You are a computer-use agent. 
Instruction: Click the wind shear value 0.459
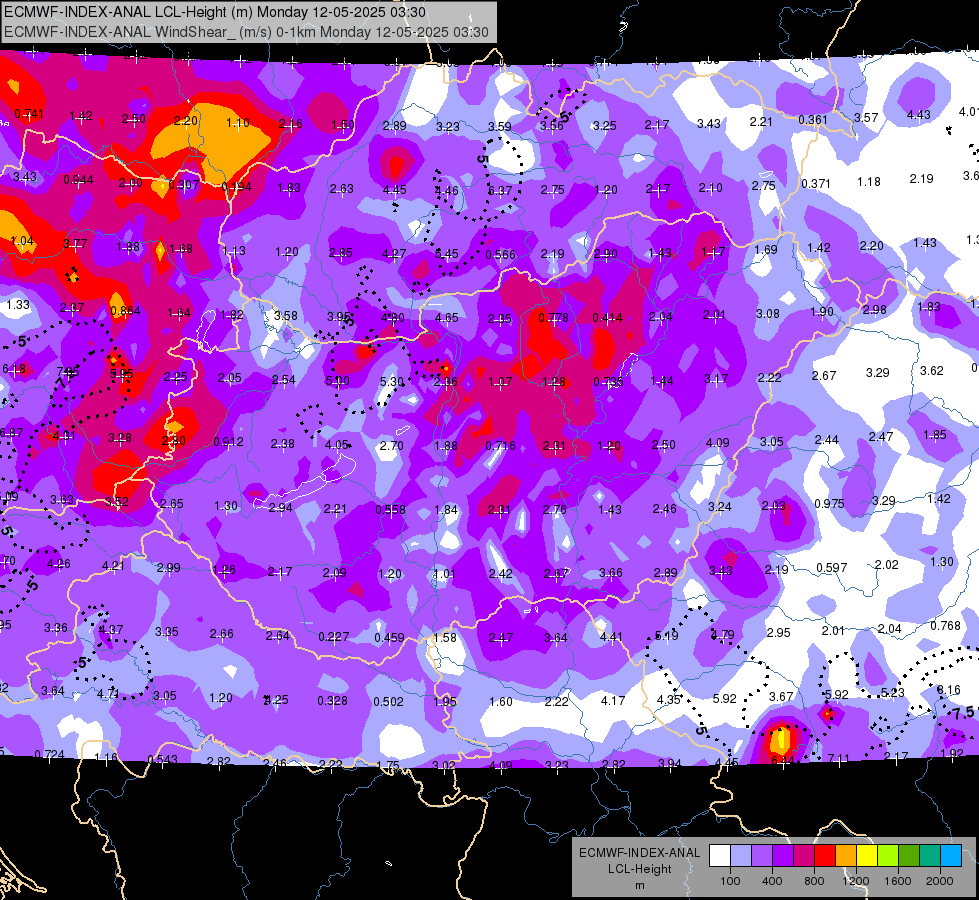click(x=390, y=638)
